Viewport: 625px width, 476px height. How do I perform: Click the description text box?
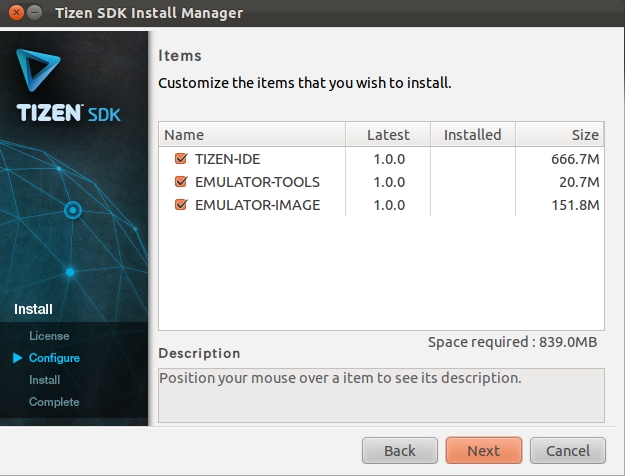[381, 395]
